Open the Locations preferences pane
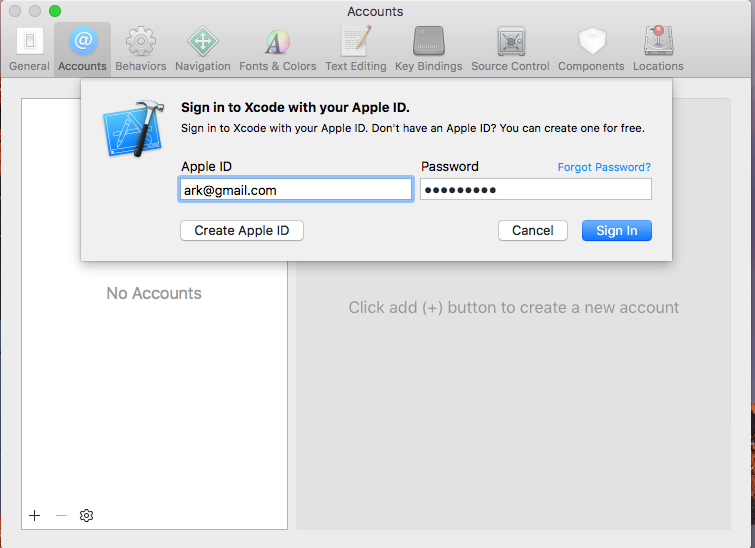The image size is (755, 548). tap(658, 50)
